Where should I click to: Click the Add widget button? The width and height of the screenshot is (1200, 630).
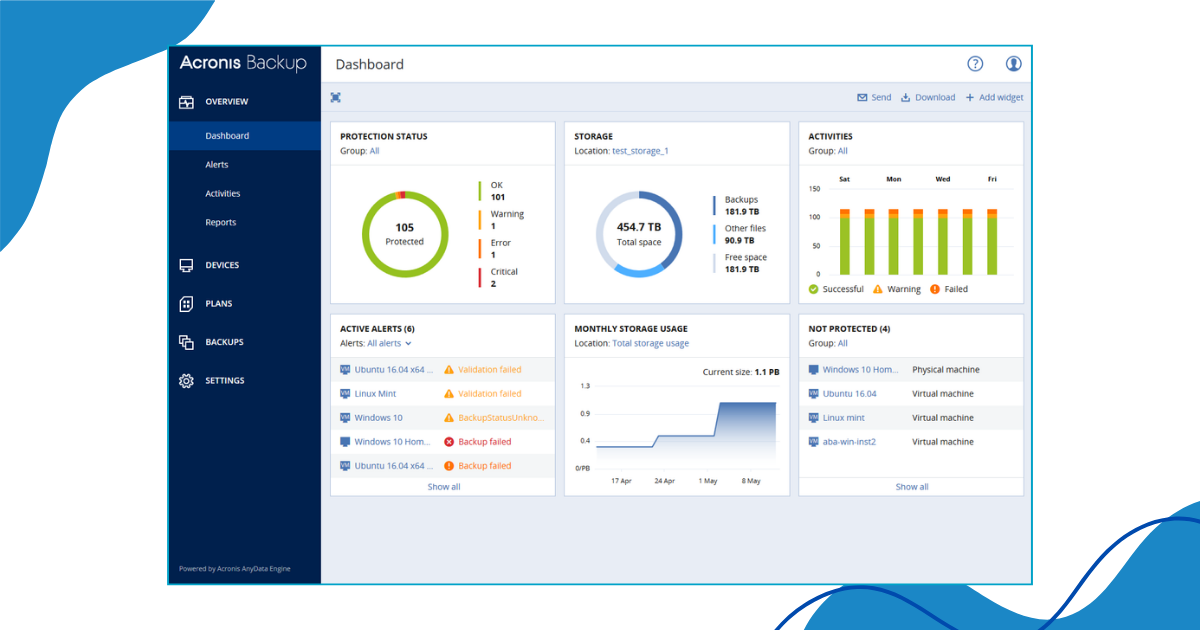[994, 97]
